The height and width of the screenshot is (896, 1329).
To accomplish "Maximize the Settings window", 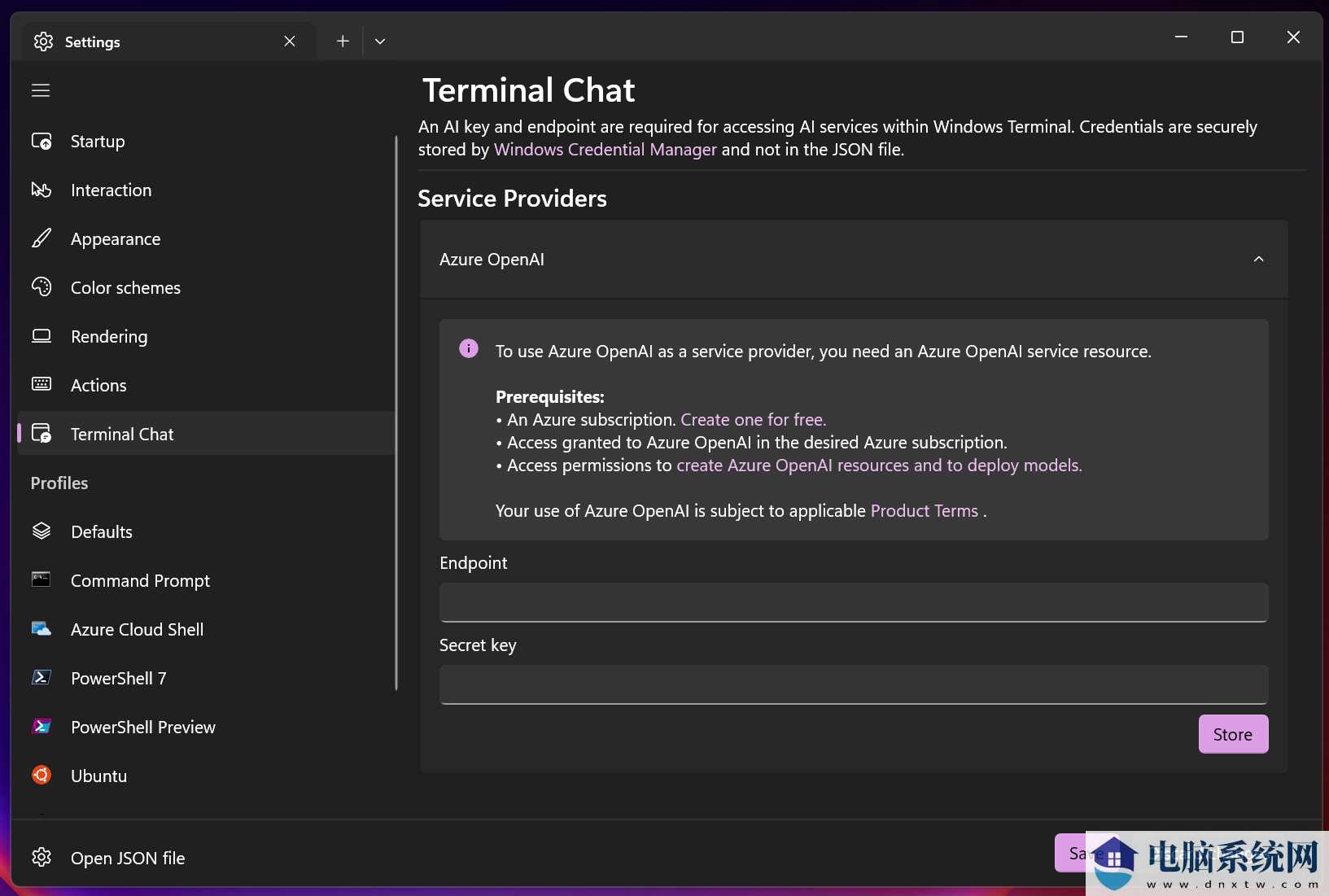I will (x=1237, y=37).
